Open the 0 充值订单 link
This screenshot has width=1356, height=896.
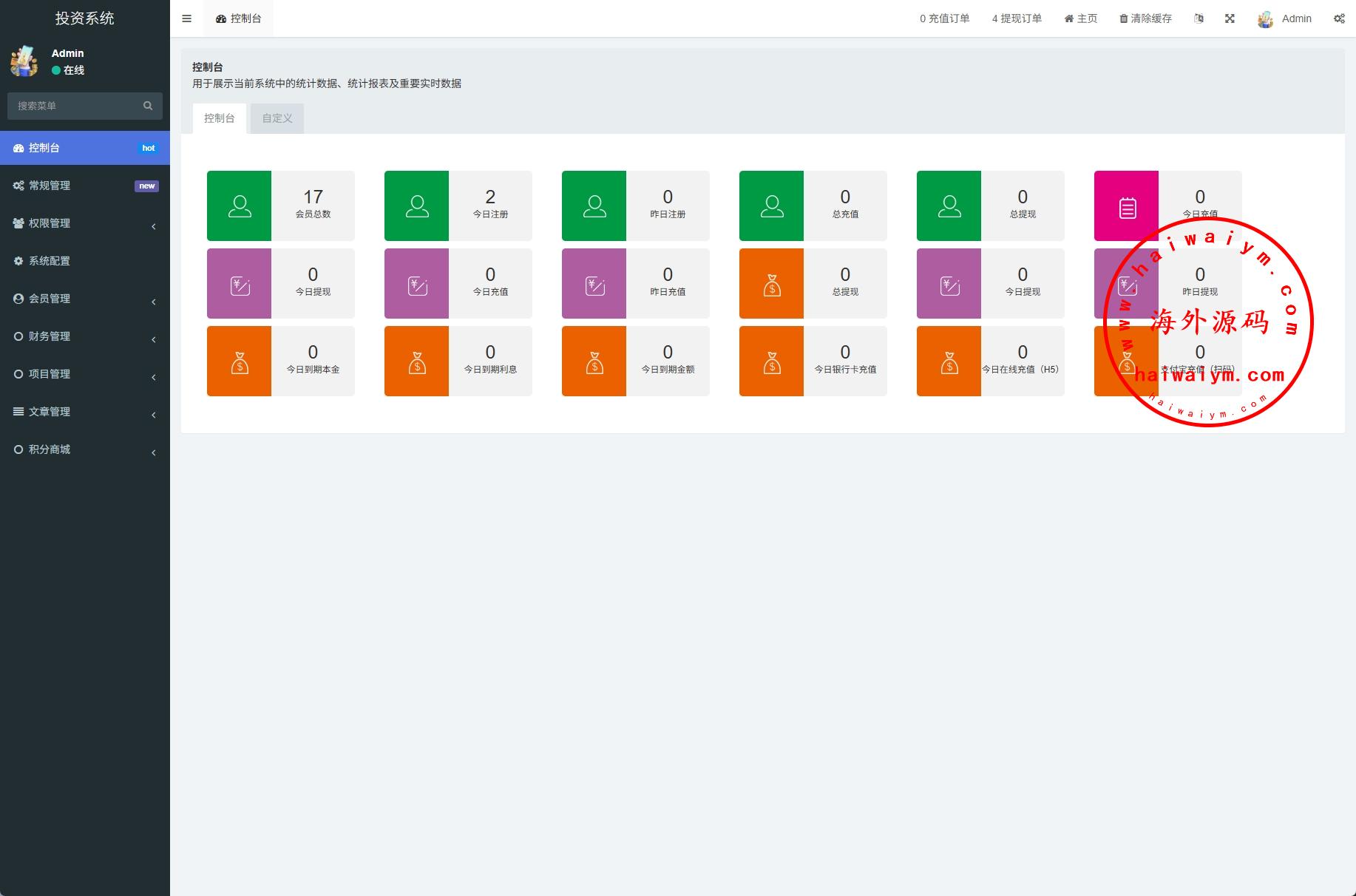[944, 18]
